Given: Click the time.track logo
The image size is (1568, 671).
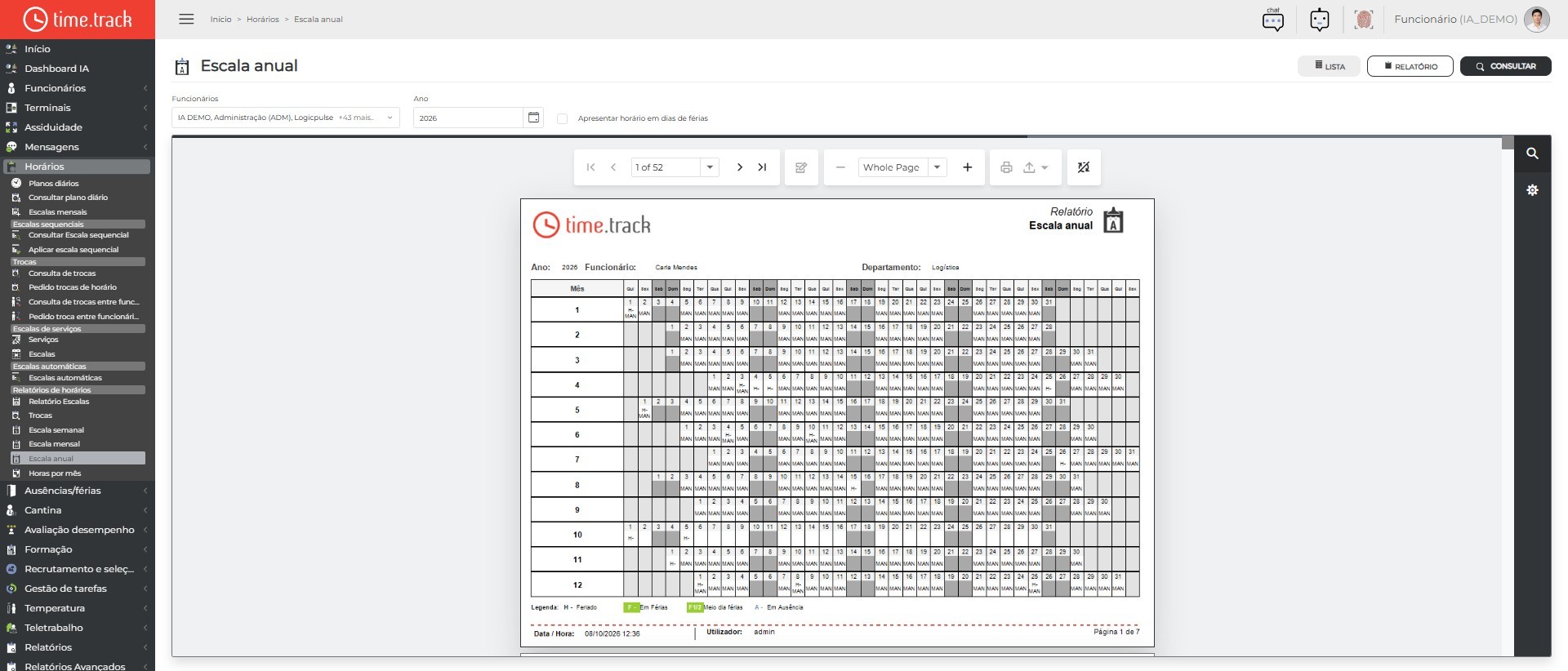Looking at the screenshot, I should point(78,20).
